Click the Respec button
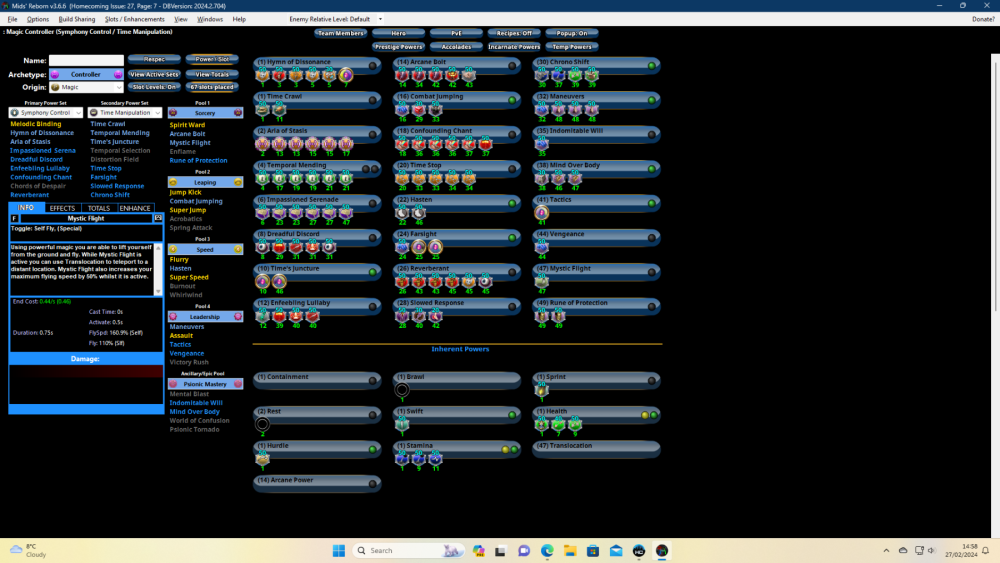Viewport: 1000px width, 563px height. pos(154,59)
